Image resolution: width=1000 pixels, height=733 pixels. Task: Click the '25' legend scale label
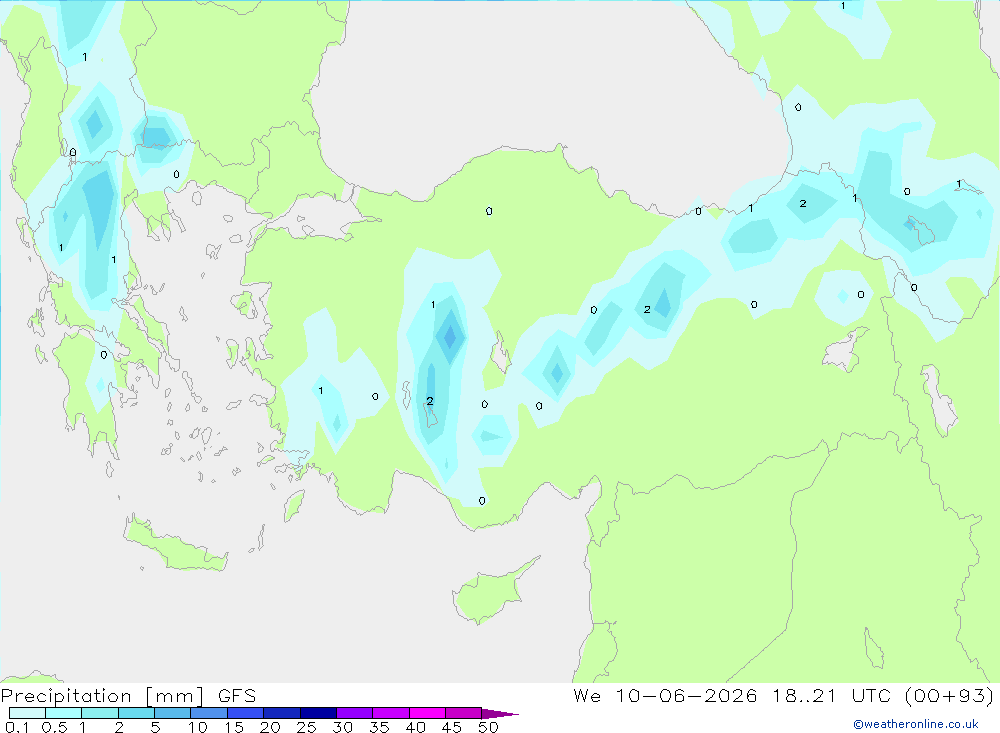point(307,727)
